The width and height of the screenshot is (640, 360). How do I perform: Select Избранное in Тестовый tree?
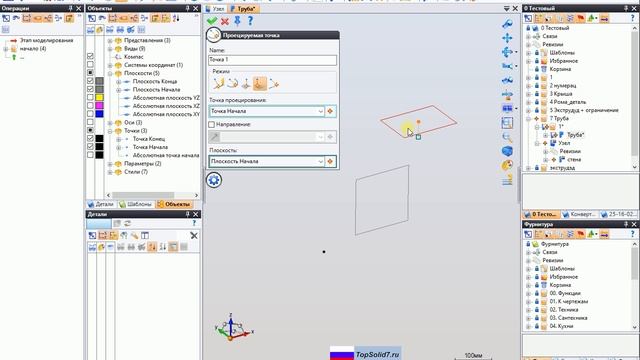coord(564,61)
